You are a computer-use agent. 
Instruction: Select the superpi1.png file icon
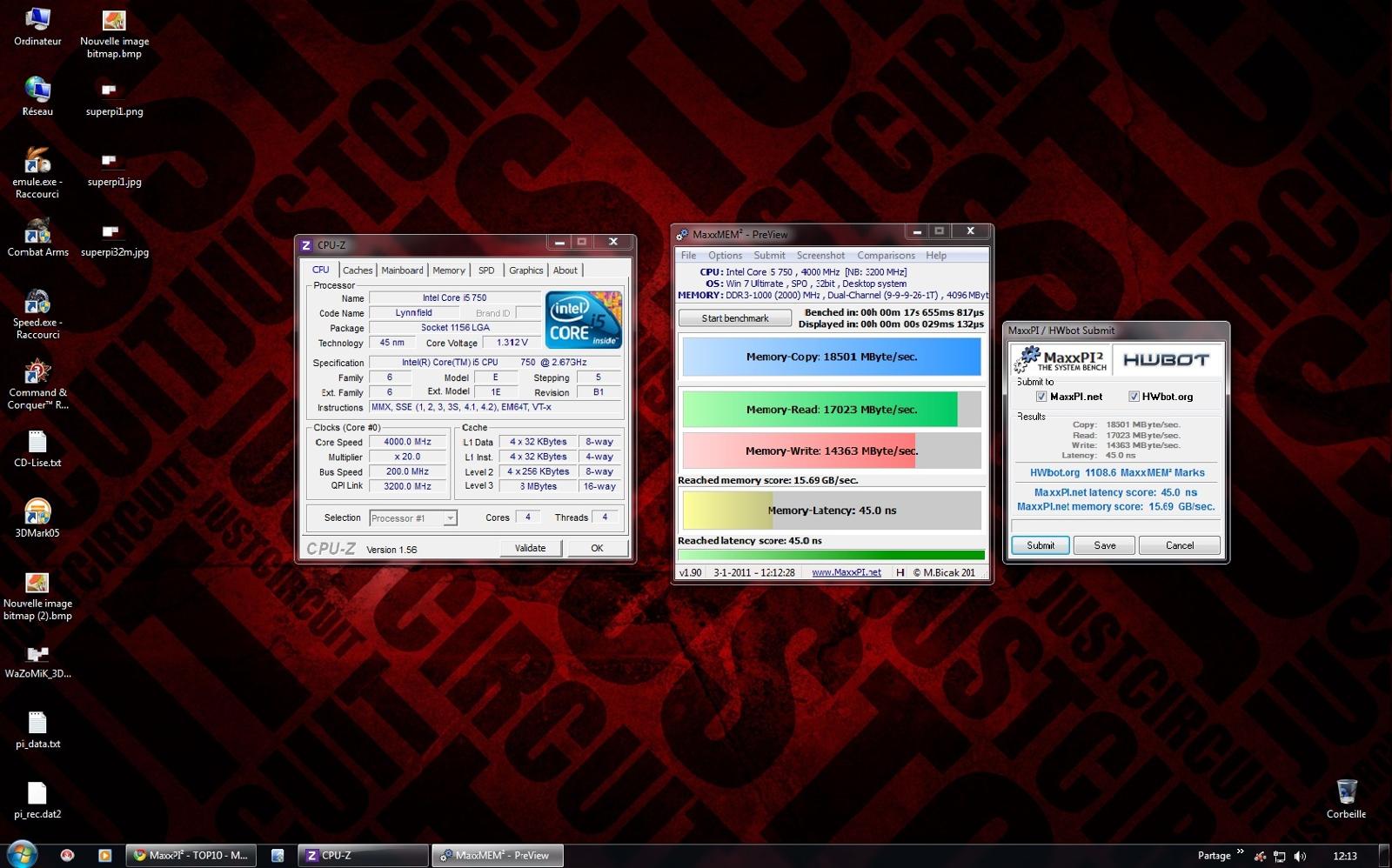[109, 90]
